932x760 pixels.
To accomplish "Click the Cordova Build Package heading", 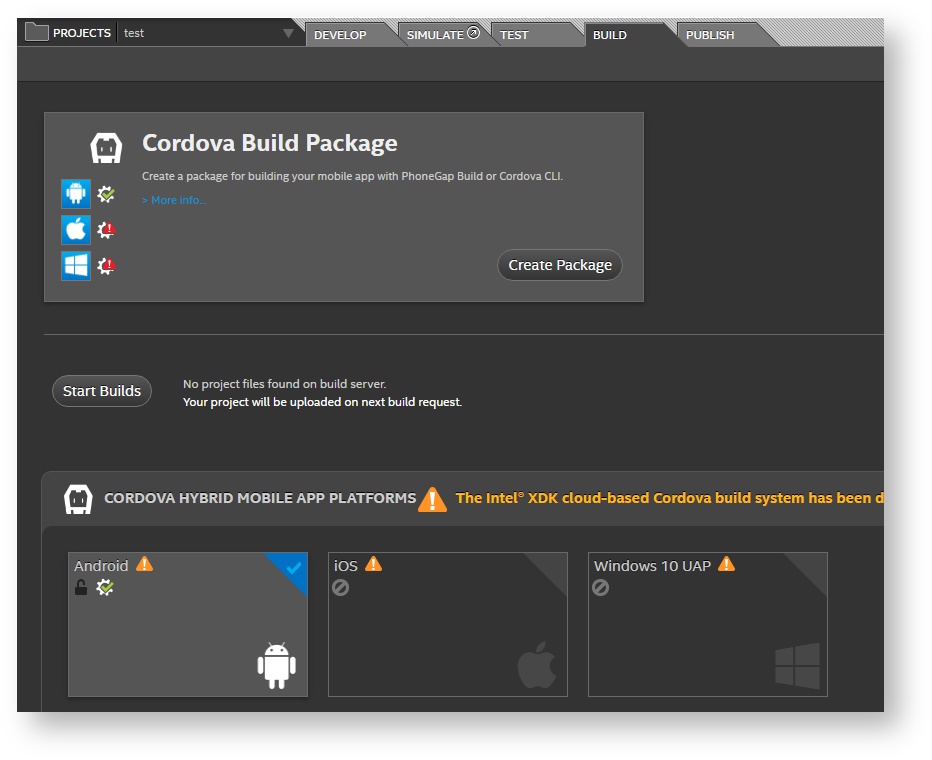I will click(270, 143).
